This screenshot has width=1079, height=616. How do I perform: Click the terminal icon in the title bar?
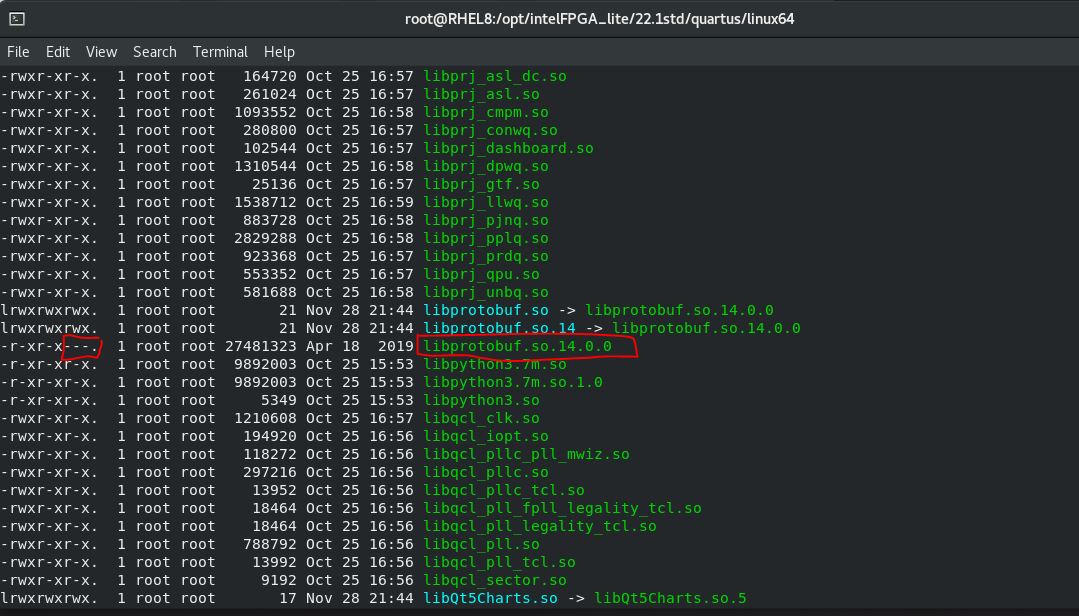click(x=16, y=18)
